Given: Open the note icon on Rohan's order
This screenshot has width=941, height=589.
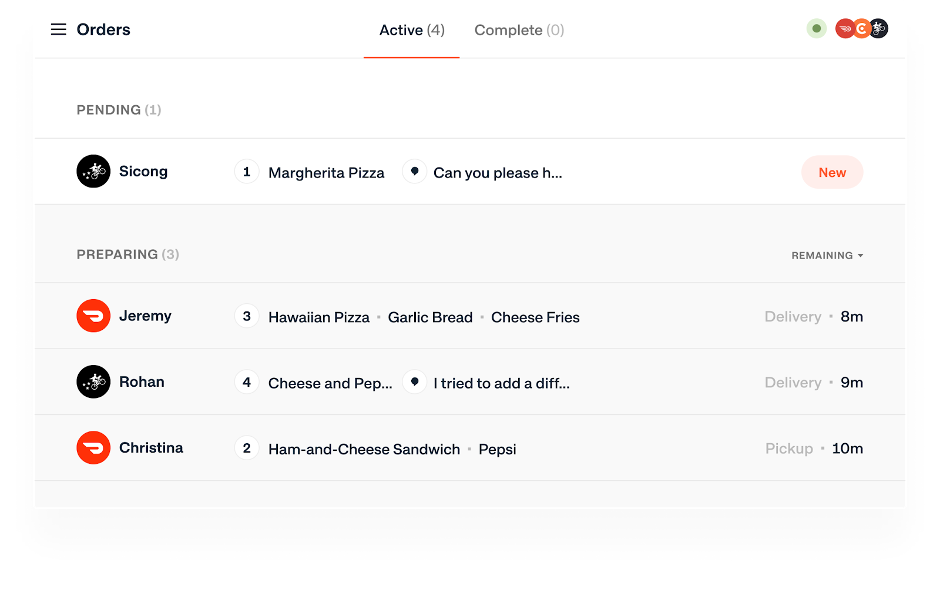Looking at the screenshot, I should [414, 382].
